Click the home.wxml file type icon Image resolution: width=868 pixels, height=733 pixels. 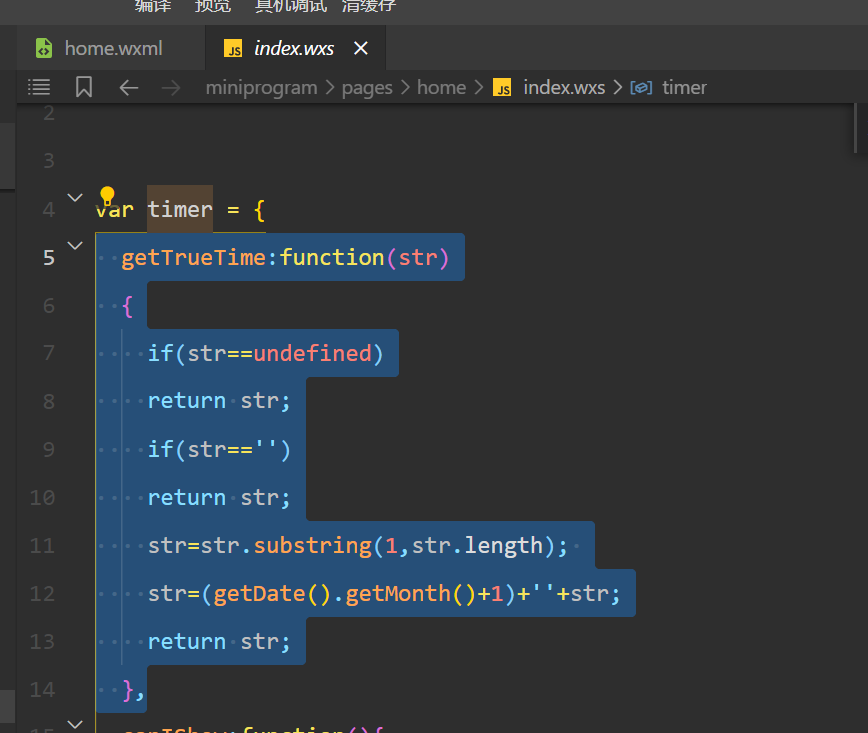coord(44,48)
